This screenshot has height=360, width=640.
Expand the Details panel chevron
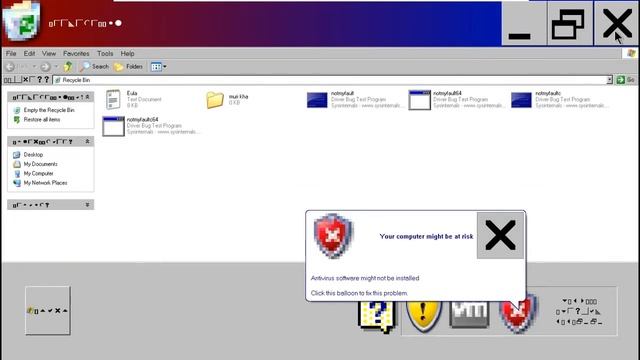(87, 204)
